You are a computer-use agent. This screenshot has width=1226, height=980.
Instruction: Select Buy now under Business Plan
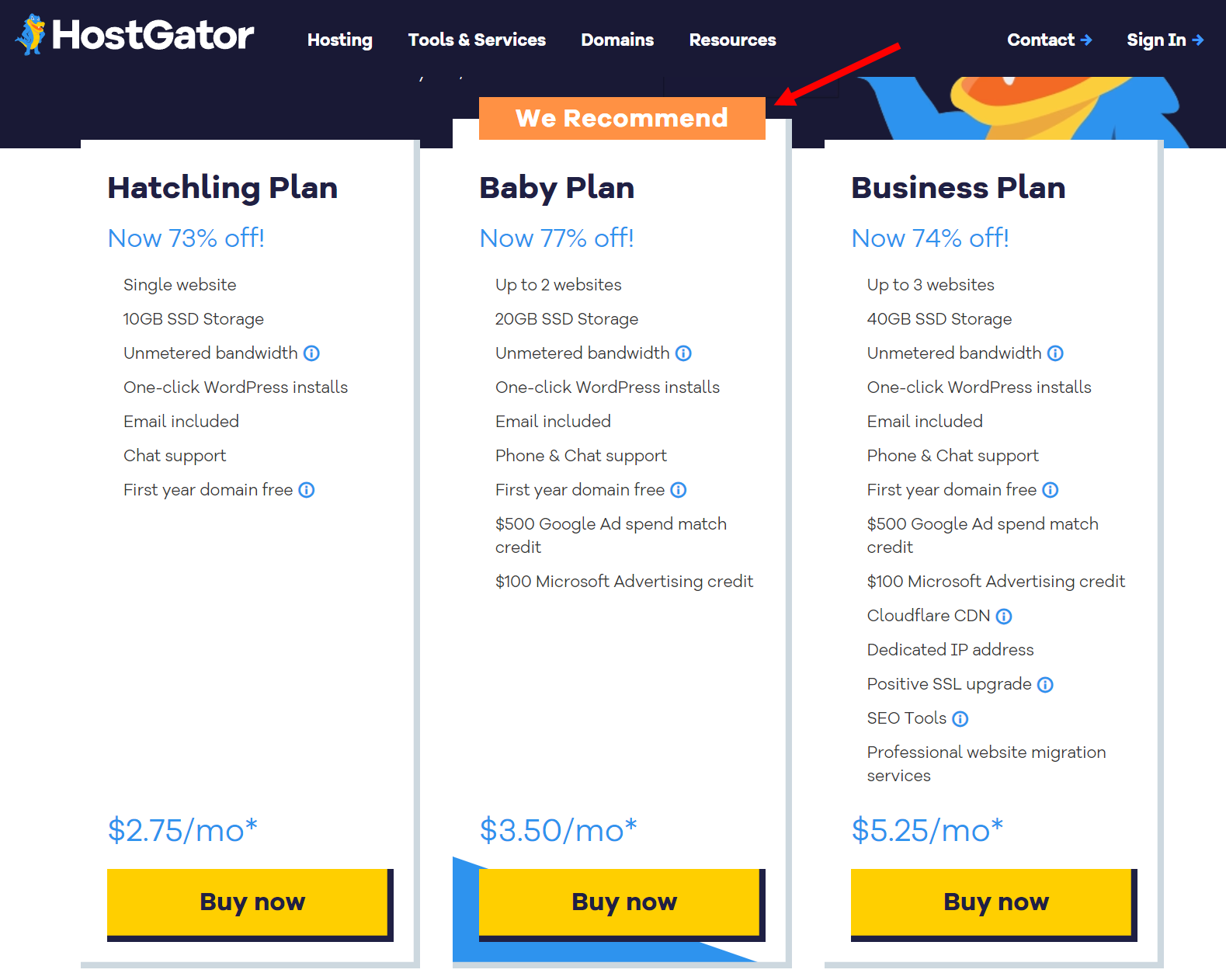tap(993, 902)
